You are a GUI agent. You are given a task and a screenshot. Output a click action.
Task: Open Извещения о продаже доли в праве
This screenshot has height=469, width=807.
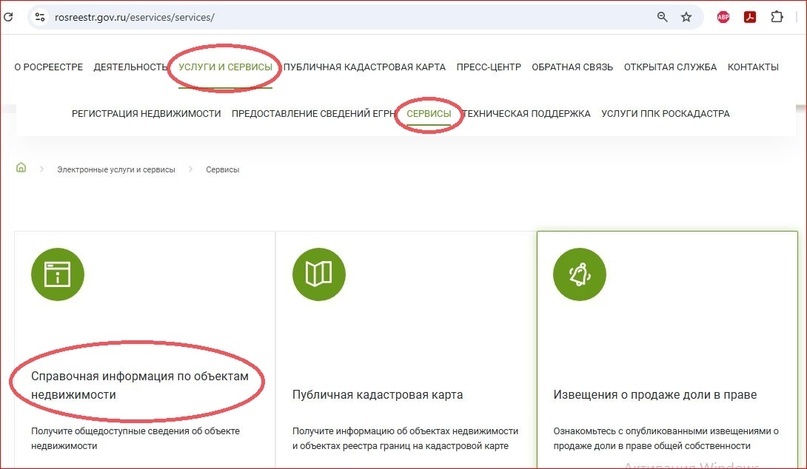point(655,394)
